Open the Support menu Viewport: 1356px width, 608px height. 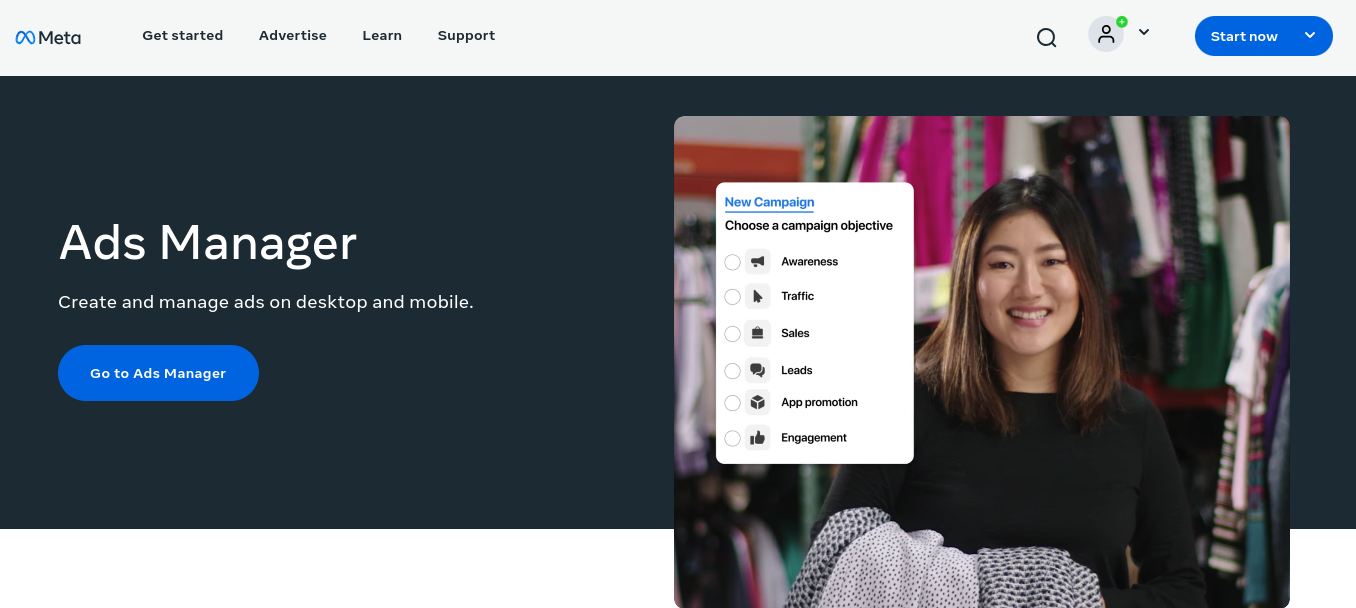click(466, 35)
